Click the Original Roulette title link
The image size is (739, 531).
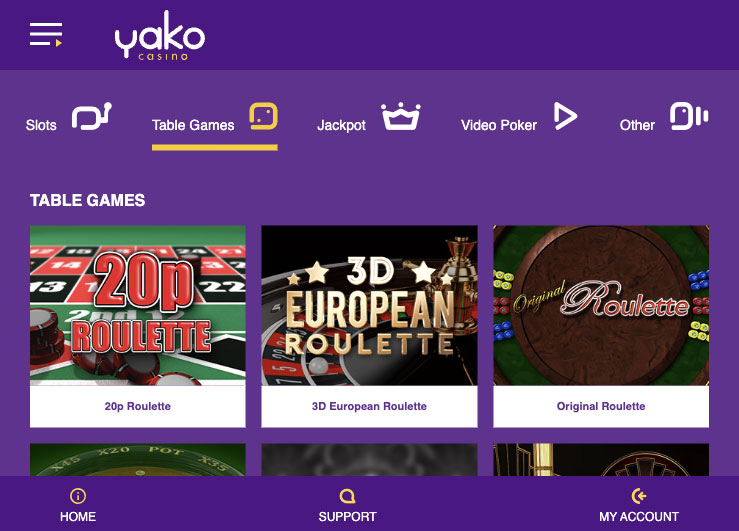(601, 406)
